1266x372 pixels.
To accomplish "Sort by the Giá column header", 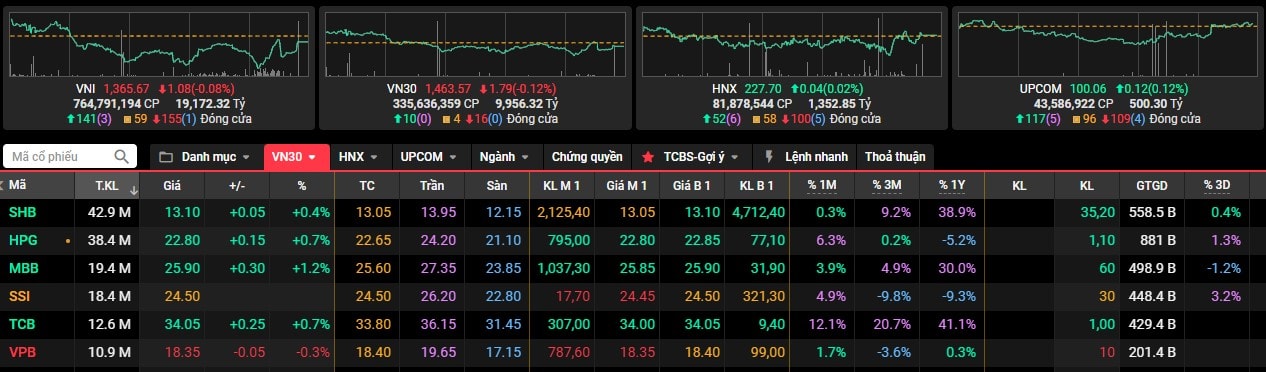I will pos(172,185).
